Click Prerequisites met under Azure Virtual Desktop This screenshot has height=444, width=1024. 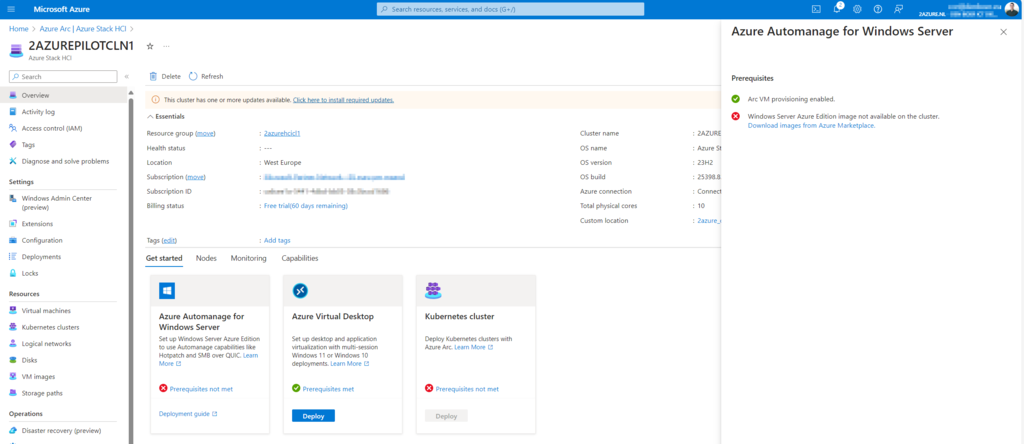tap(328, 388)
